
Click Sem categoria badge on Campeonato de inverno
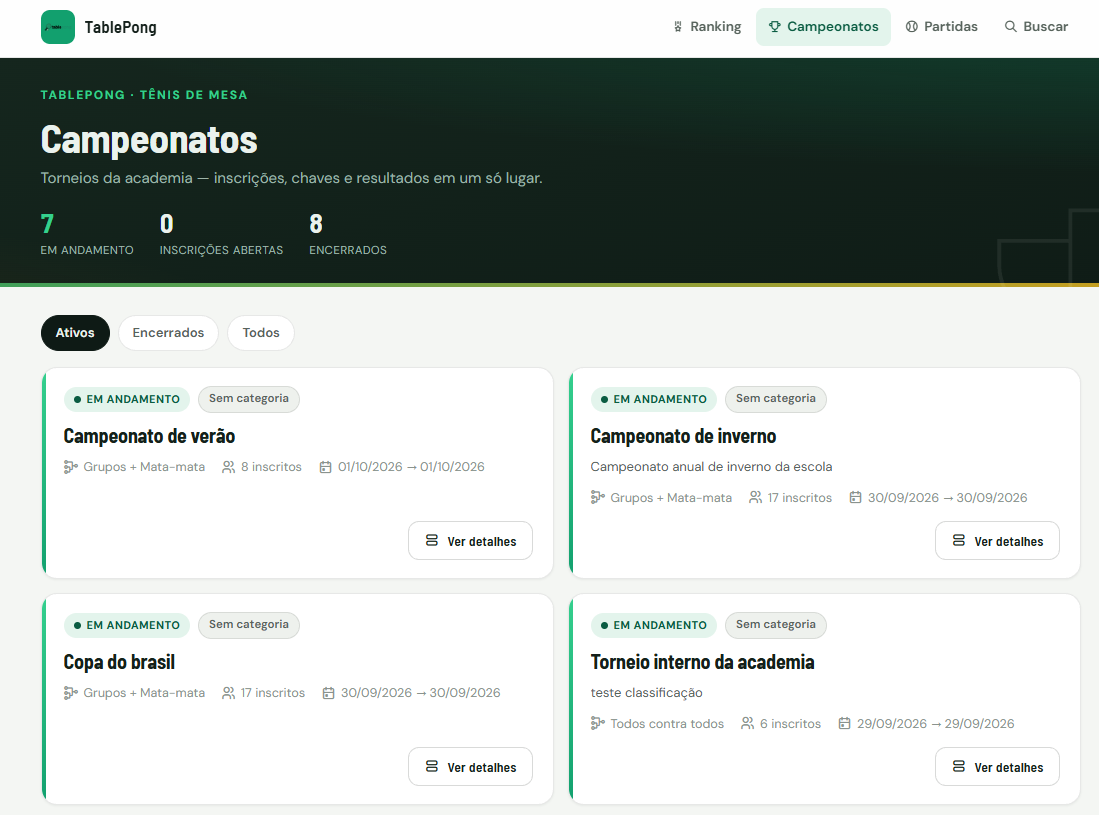[775, 399]
